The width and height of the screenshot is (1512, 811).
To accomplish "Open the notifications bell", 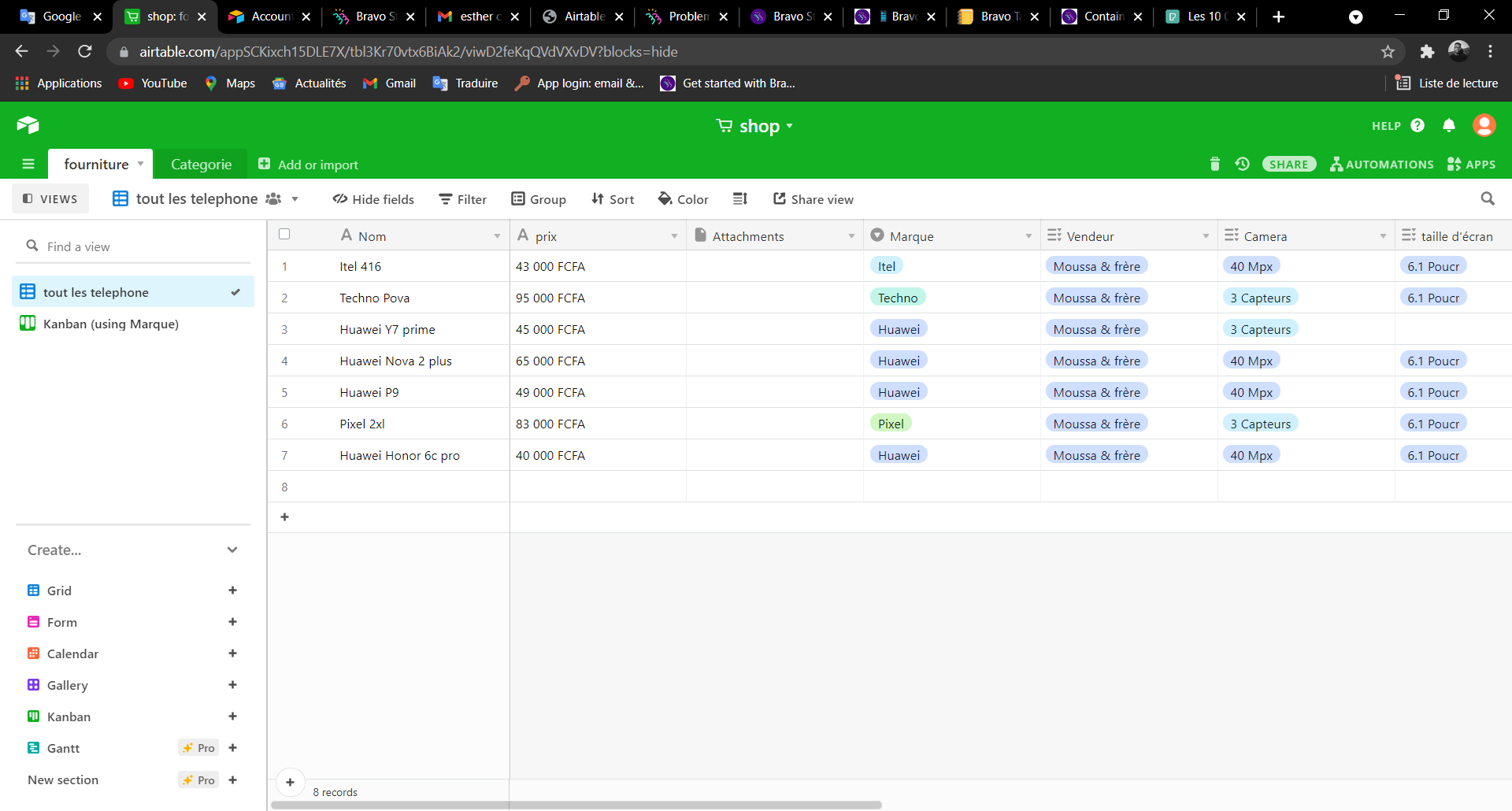I will point(1448,125).
